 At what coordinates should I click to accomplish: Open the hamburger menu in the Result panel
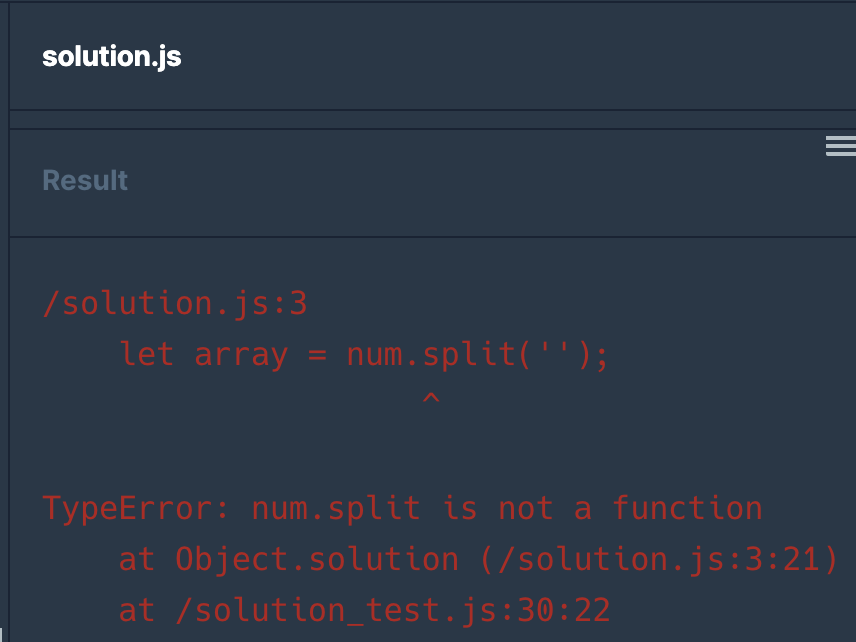(841, 146)
